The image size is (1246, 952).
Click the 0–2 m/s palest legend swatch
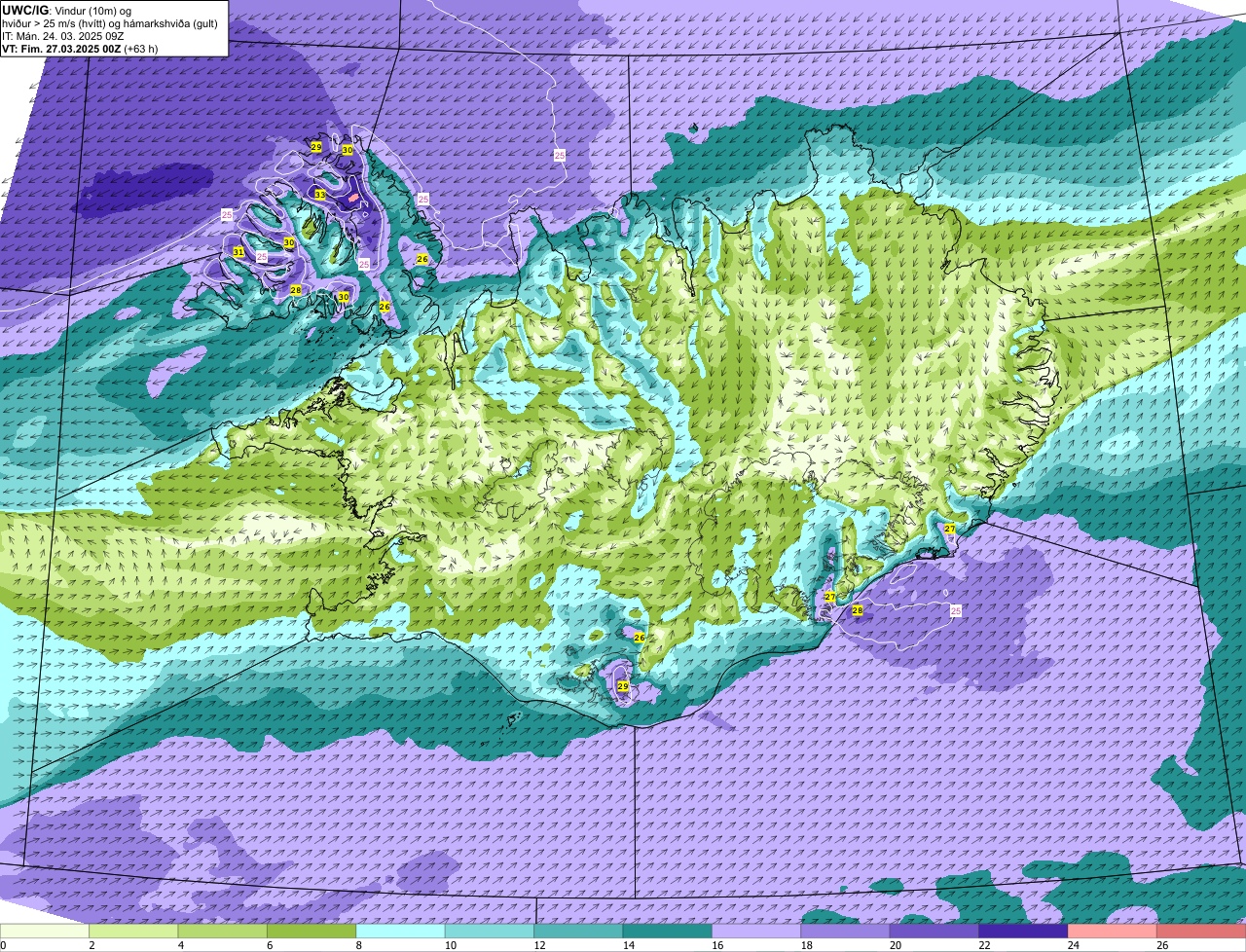[x=45, y=931]
